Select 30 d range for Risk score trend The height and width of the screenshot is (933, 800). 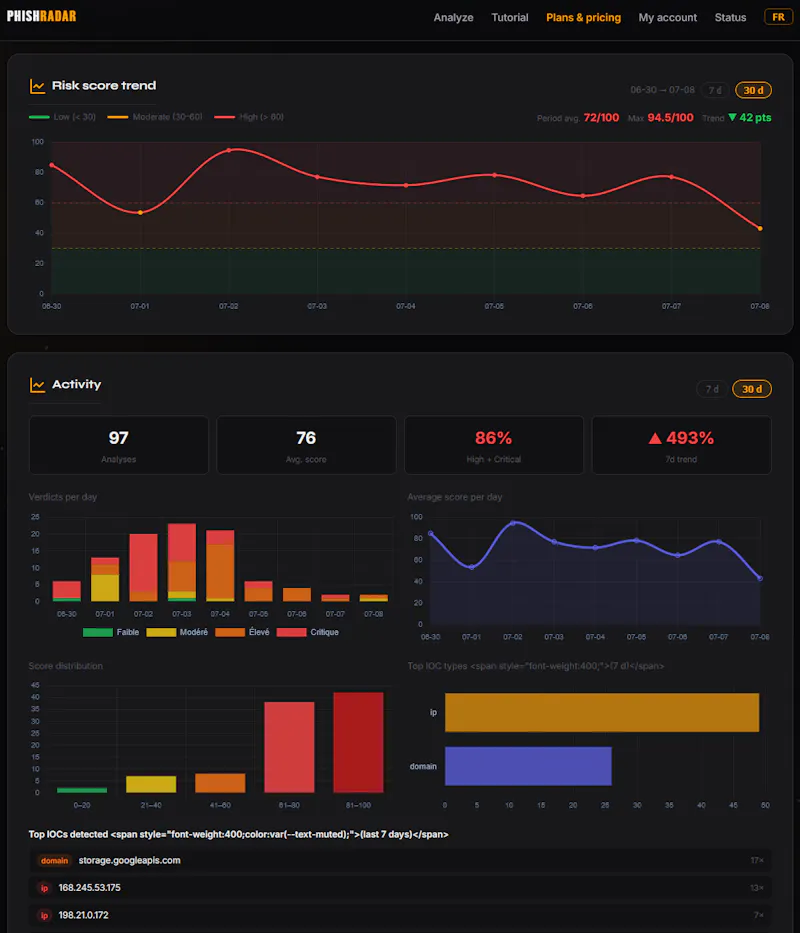[753, 90]
